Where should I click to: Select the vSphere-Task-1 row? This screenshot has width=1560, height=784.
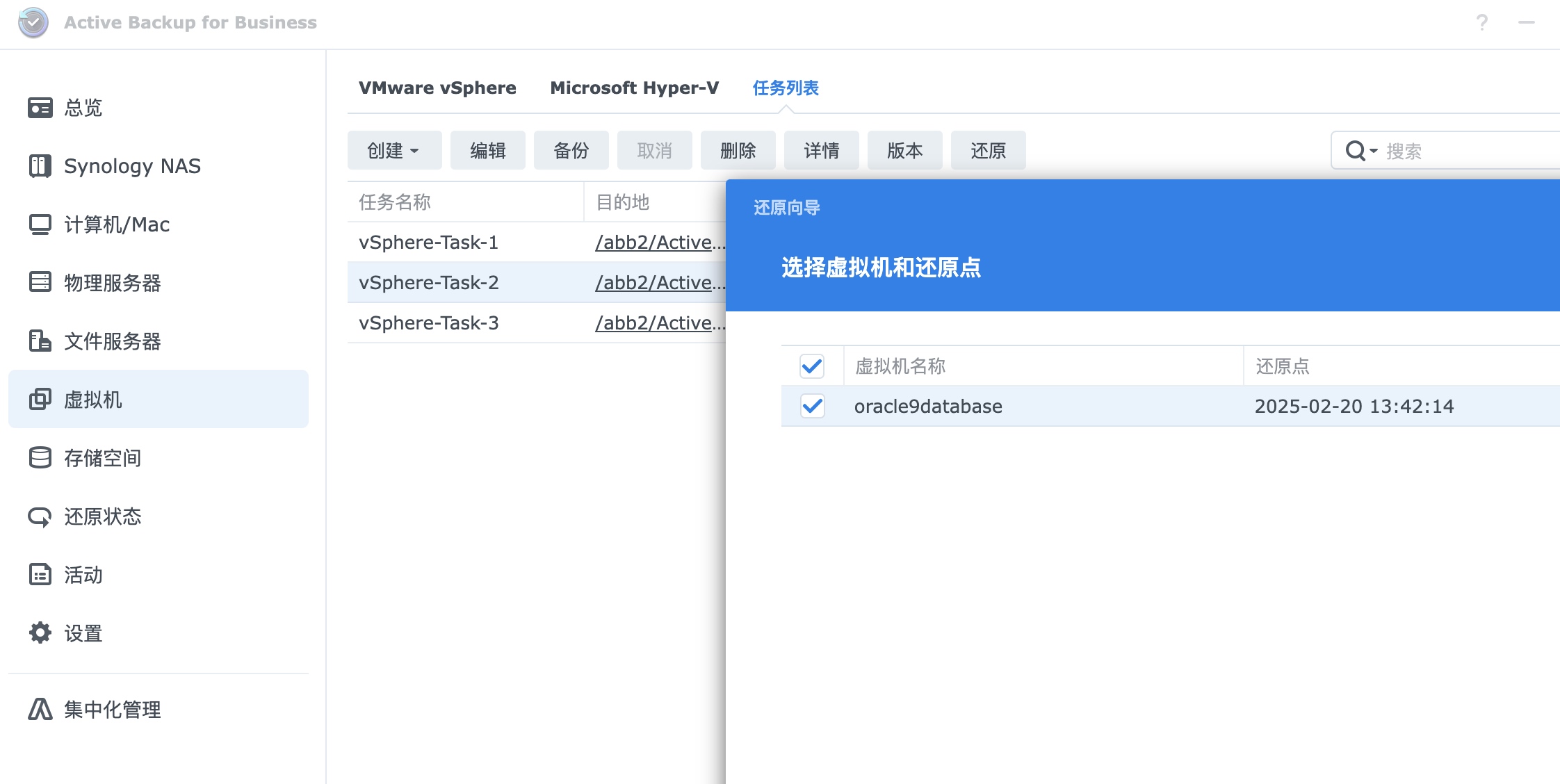[x=537, y=243]
